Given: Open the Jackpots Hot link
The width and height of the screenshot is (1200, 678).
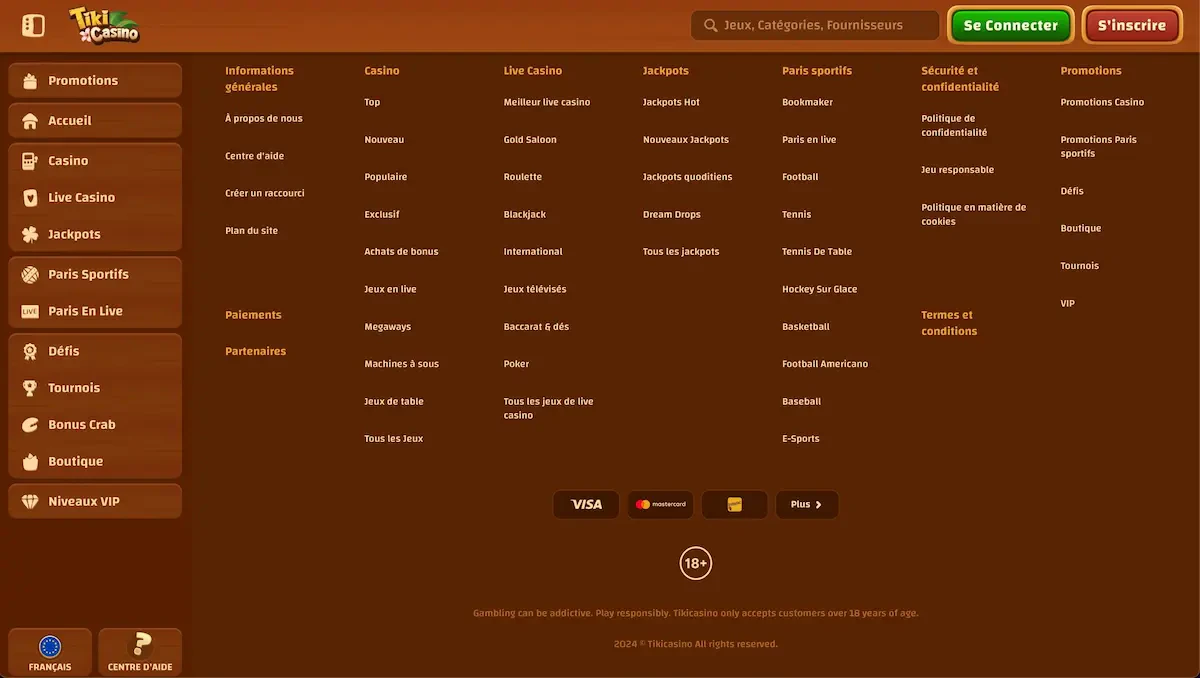Looking at the screenshot, I should click(x=671, y=102).
